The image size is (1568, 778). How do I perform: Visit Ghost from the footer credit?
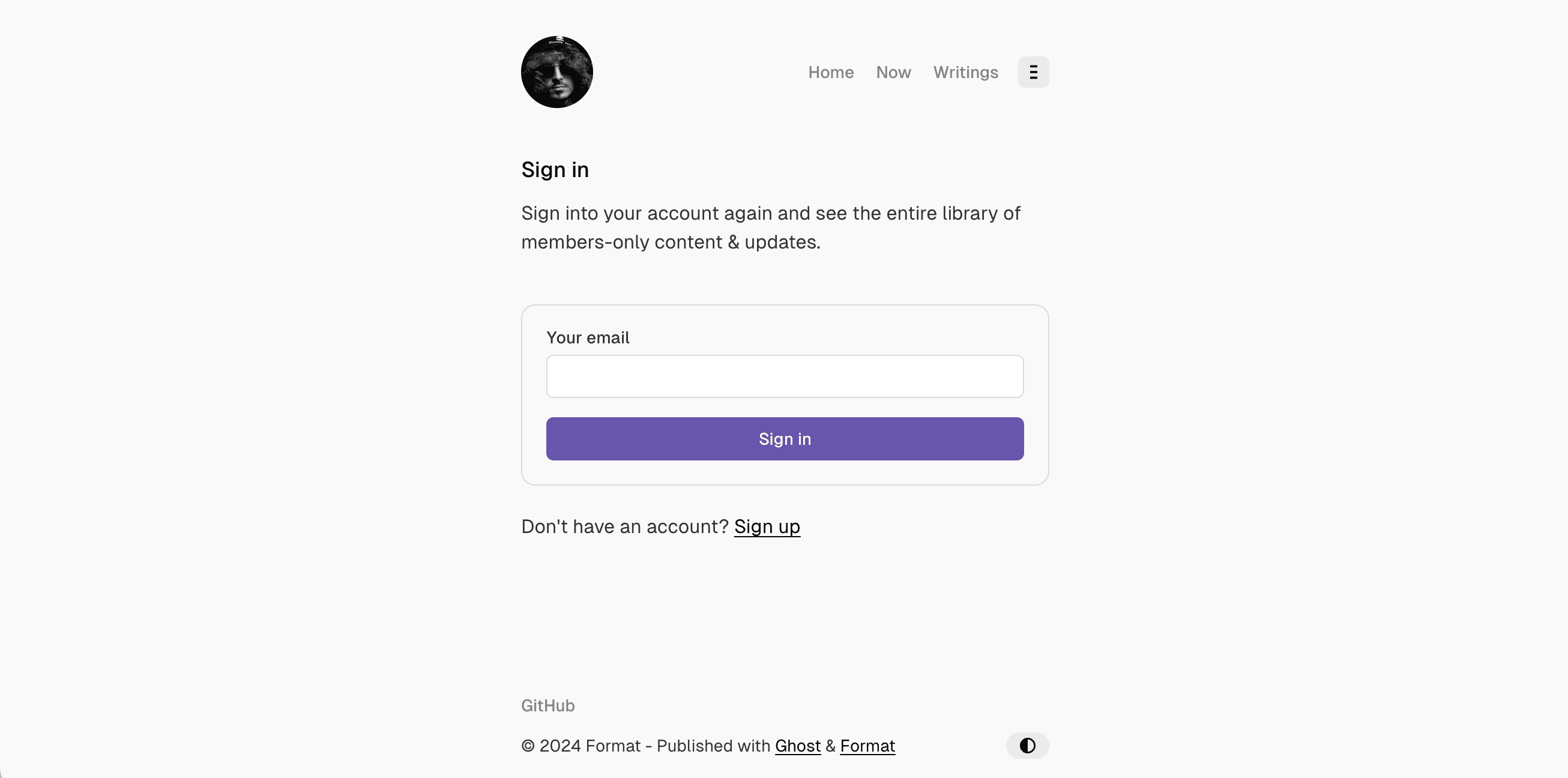[x=797, y=745]
